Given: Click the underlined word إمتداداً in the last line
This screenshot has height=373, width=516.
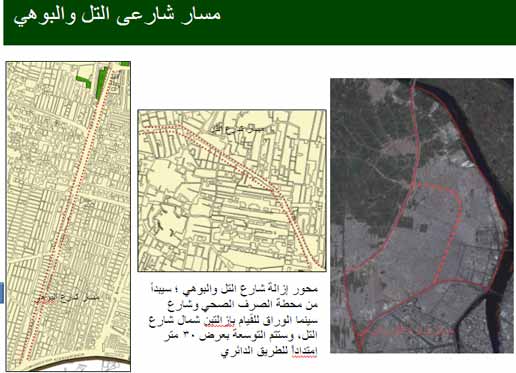Looking at the screenshot, I should tap(305, 351).
